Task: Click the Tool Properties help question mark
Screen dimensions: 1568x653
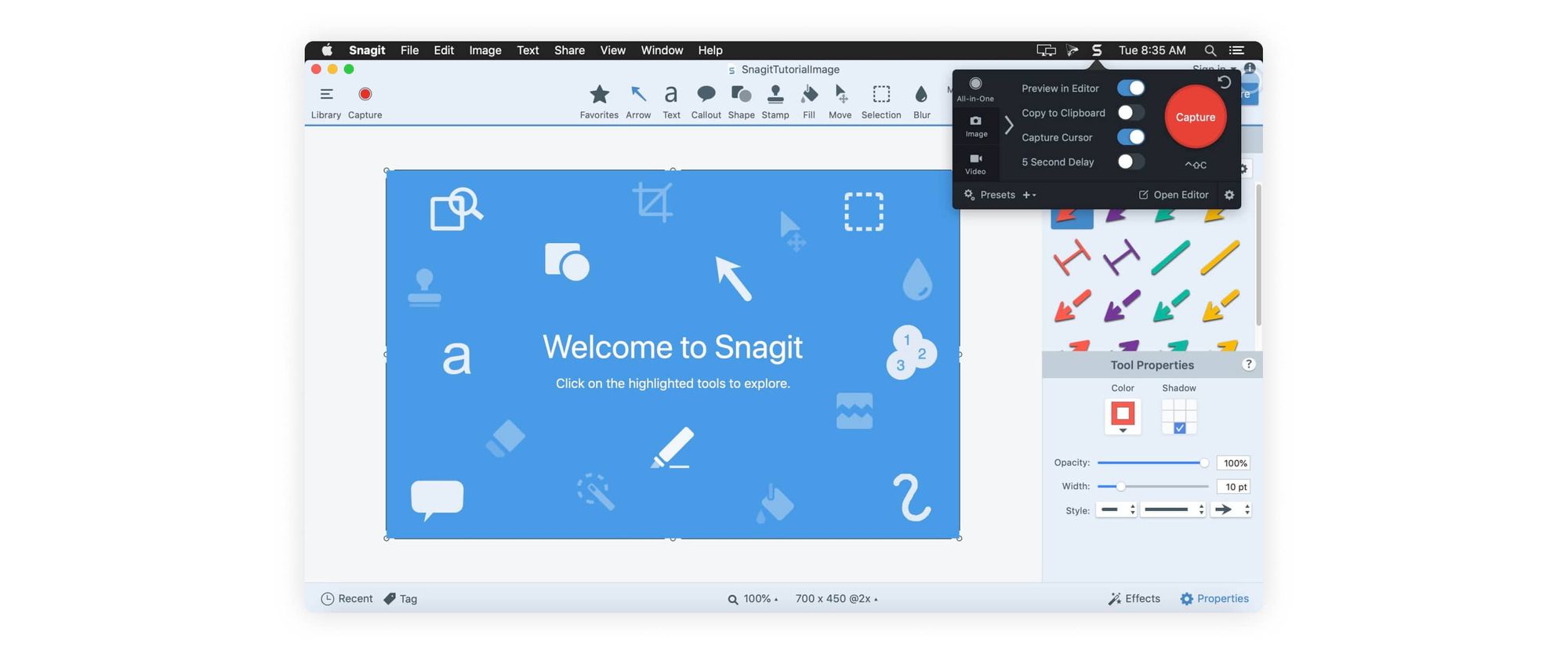Action: (x=1248, y=365)
